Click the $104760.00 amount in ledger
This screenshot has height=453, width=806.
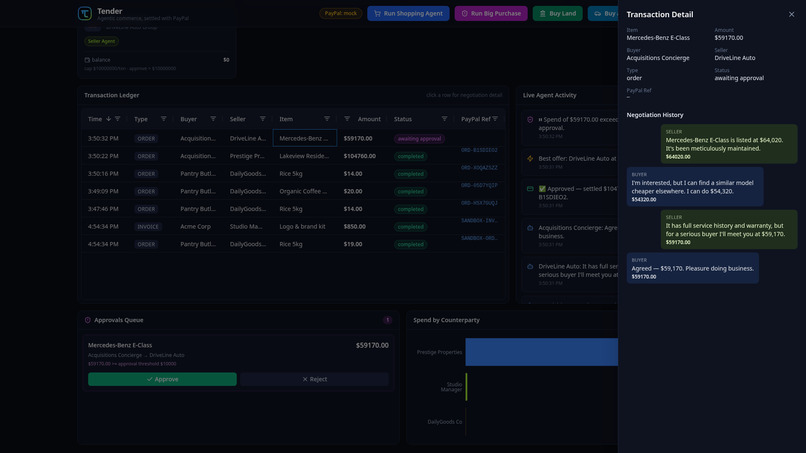click(359, 156)
